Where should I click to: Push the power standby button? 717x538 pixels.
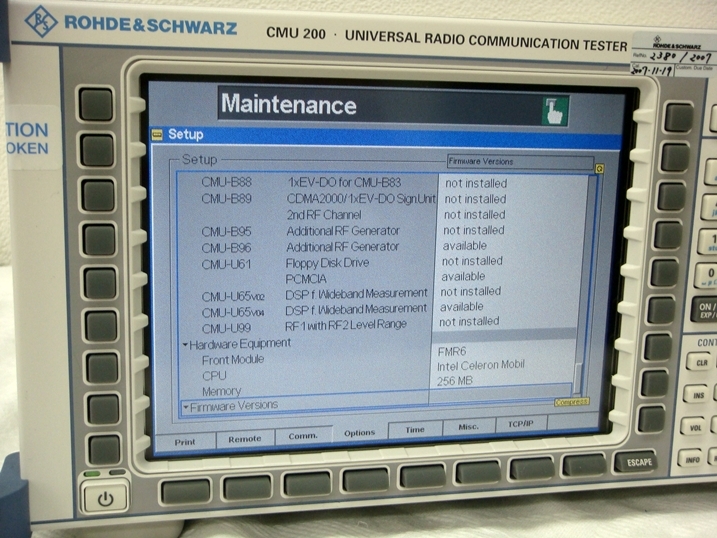[105, 498]
